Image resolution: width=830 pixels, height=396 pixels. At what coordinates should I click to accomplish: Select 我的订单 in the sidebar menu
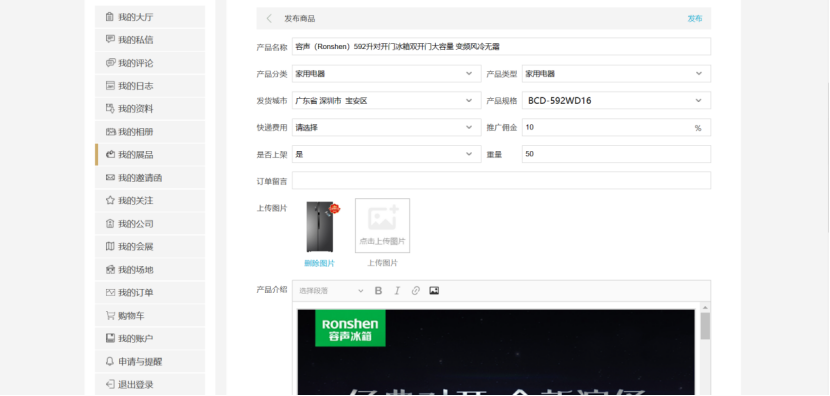pos(150,293)
